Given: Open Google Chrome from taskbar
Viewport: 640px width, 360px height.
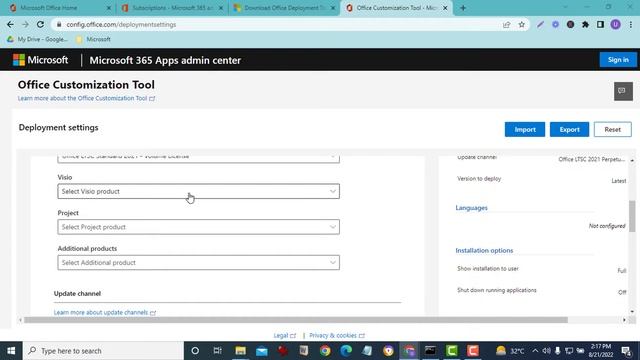Looking at the screenshot, I should [325, 351].
